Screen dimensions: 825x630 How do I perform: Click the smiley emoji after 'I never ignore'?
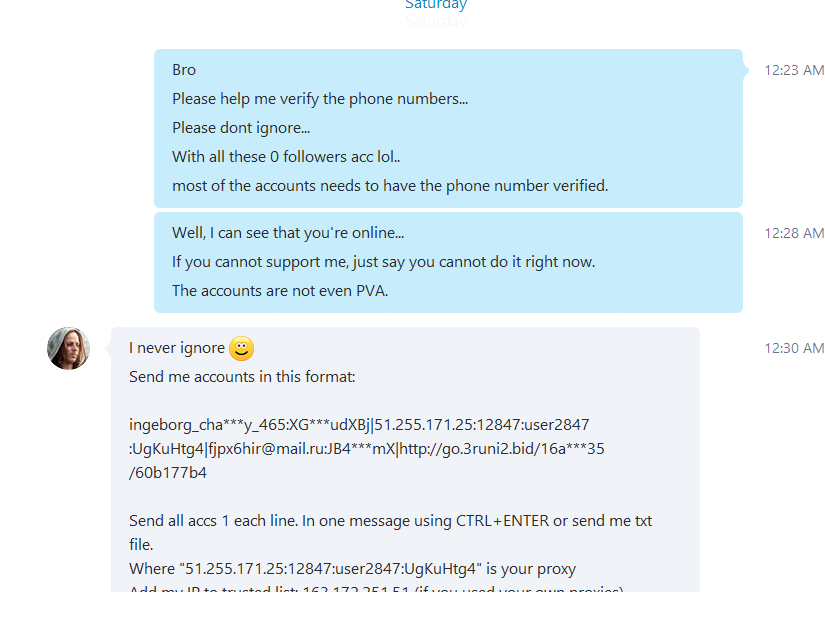coord(242,348)
